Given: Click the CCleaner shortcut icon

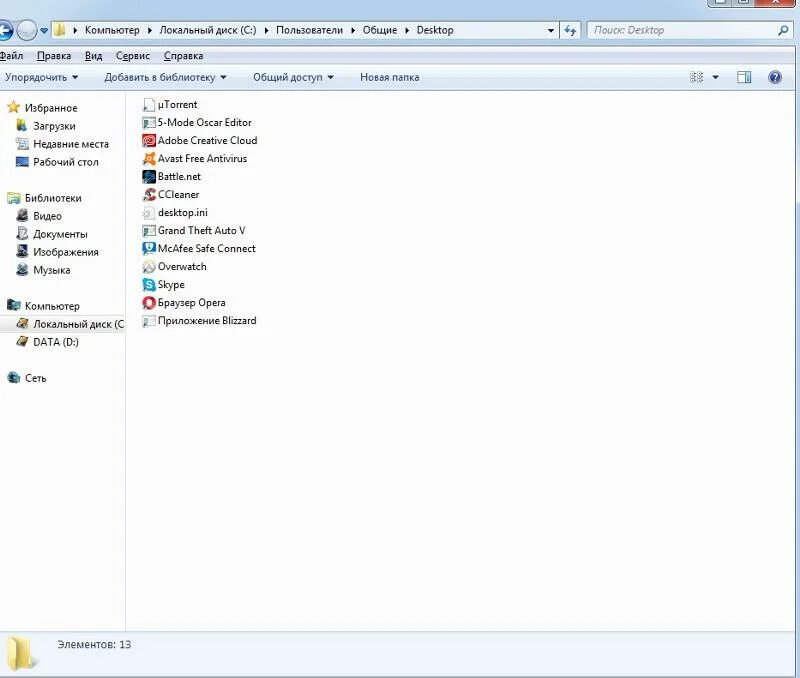Looking at the screenshot, I should point(148,194).
